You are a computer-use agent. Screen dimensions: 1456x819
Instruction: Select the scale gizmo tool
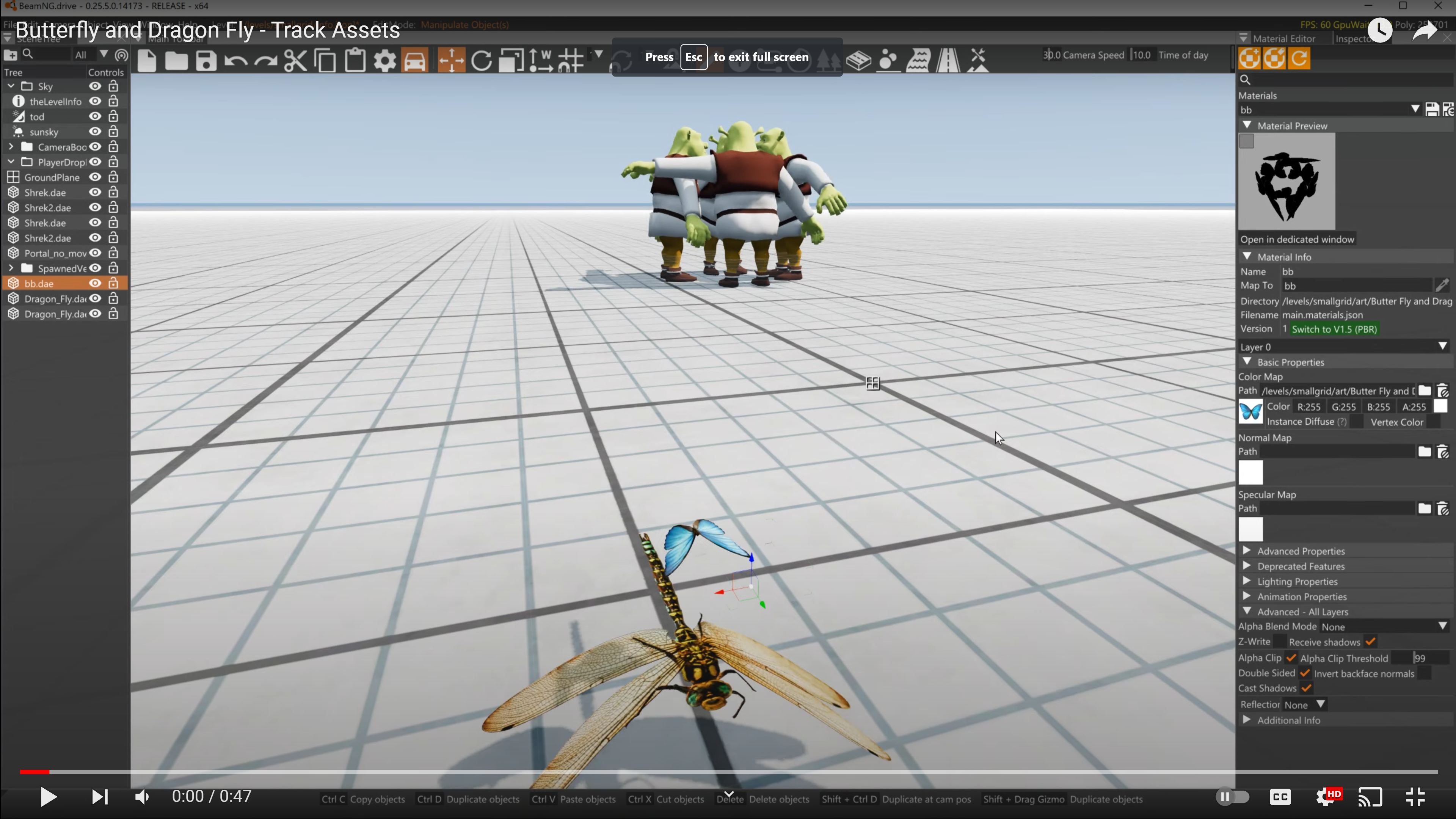pyautogui.click(x=511, y=61)
